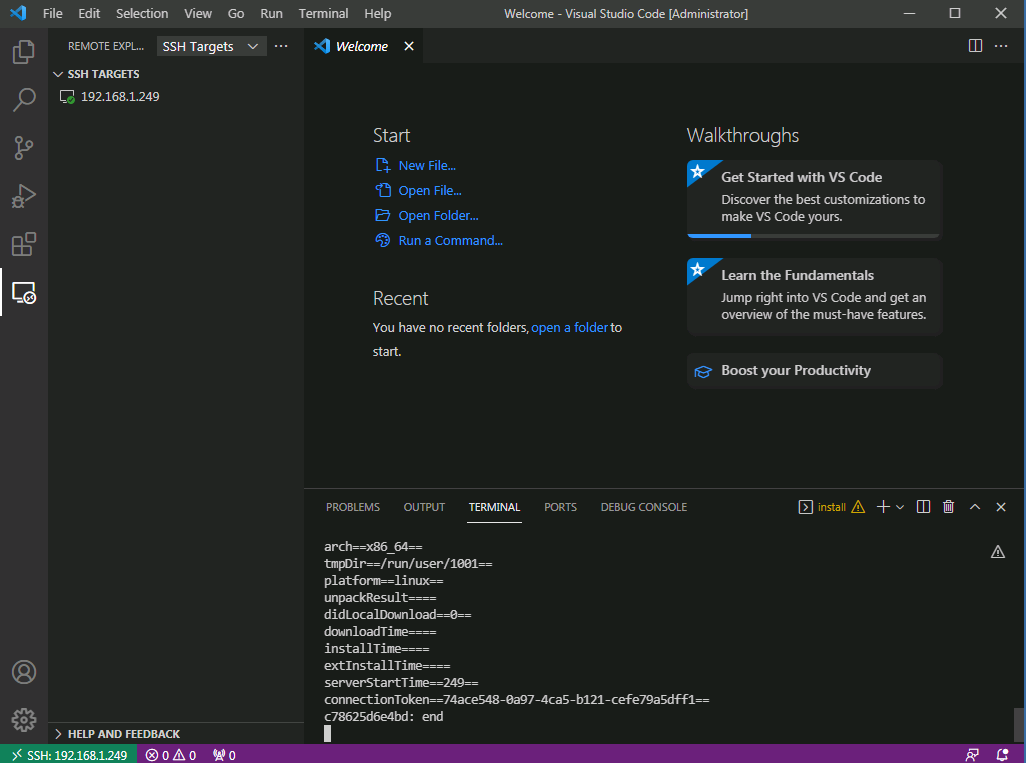The height and width of the screenshot is (763, 1026).
Task: Open the Go menu
Action: tap(236, 13)
